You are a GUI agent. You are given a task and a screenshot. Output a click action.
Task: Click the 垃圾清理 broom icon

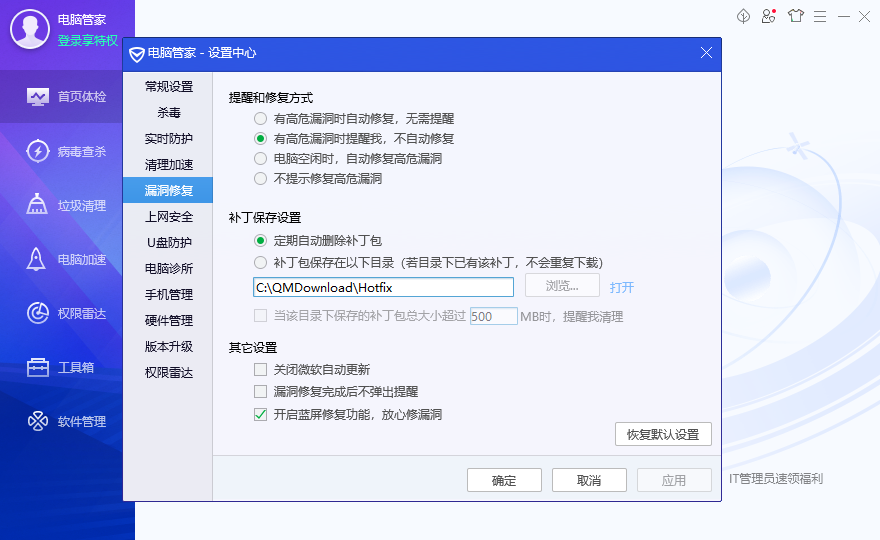click(37, 204)
